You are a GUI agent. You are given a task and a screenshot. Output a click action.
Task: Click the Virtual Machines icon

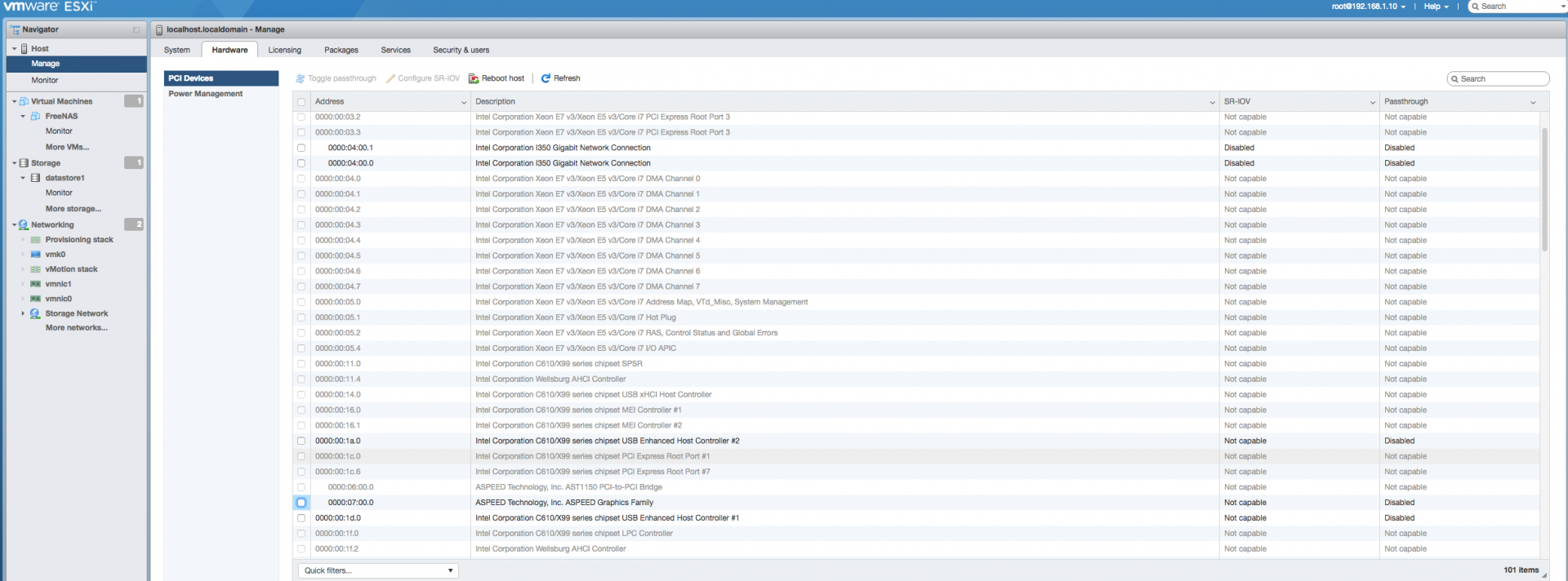coord(24,101)
